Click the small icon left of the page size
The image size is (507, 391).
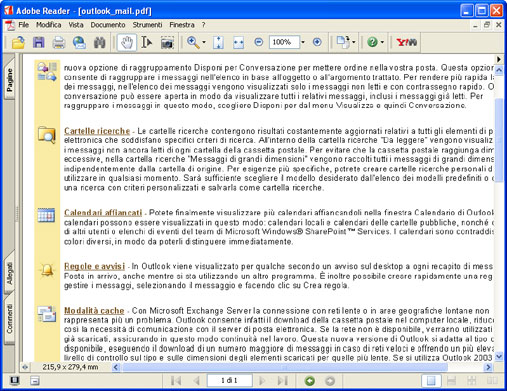click(25, 367)
